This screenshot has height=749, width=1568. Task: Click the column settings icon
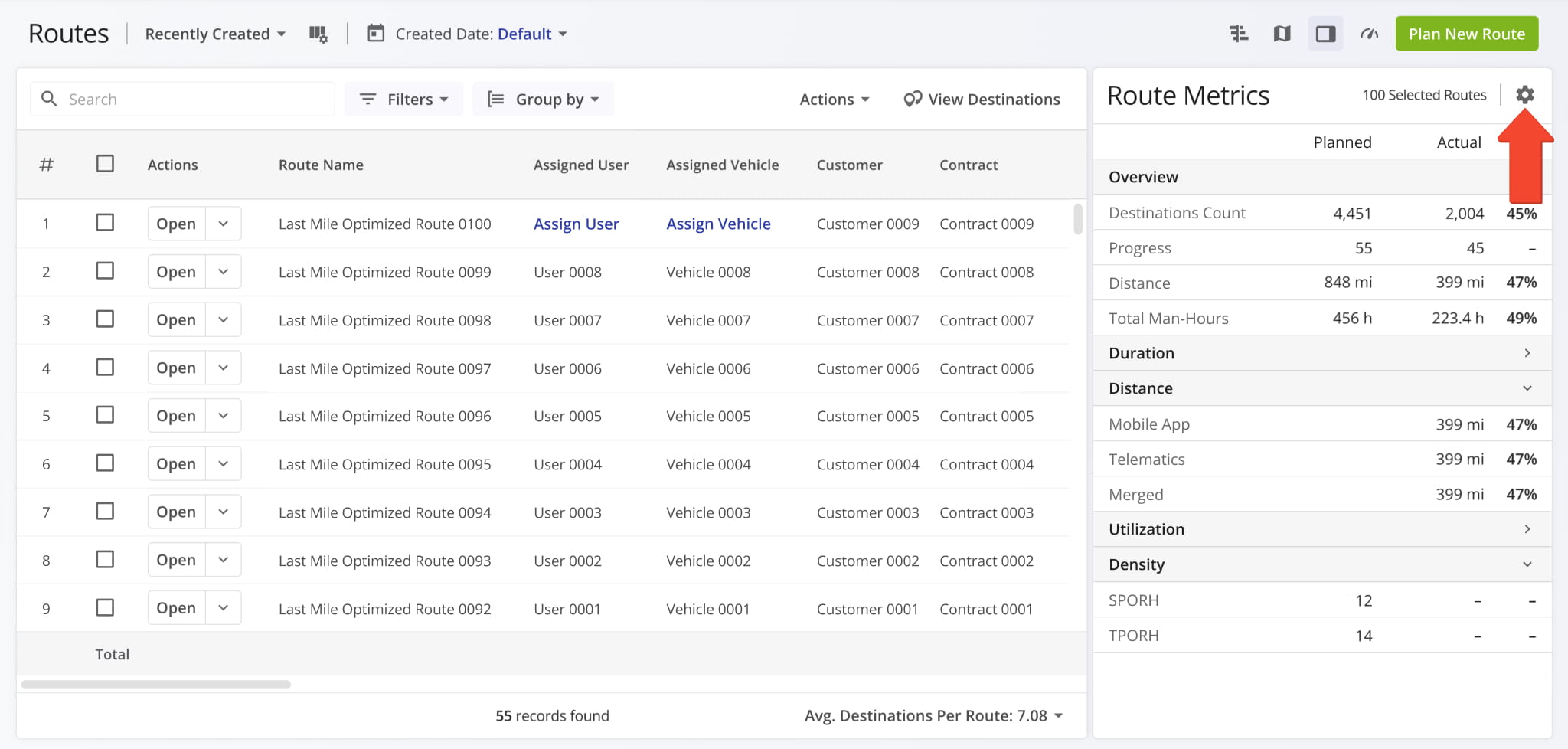click(x=318, y=34)
